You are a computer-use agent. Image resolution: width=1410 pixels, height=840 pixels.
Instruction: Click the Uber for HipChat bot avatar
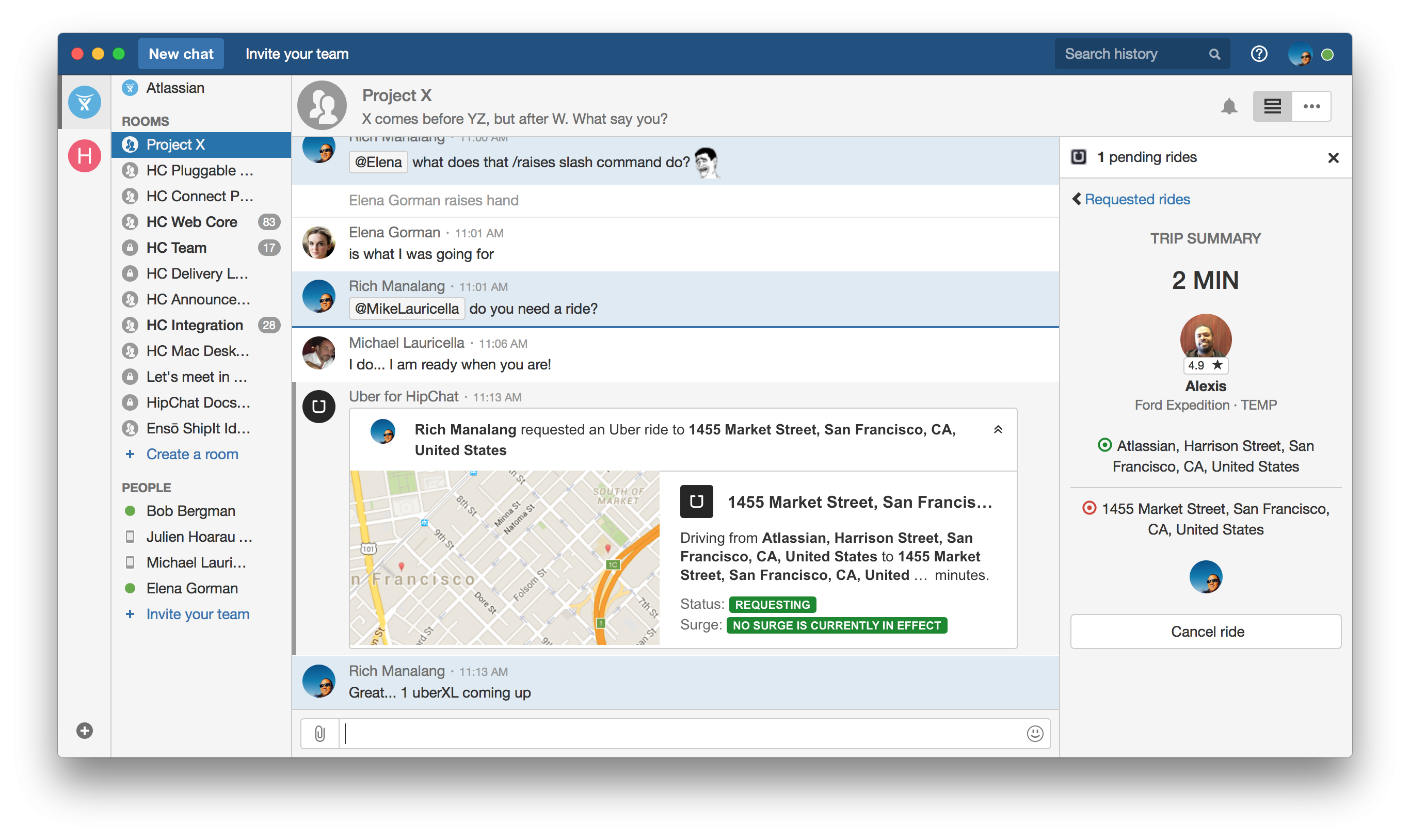click(x=318, y=407)
